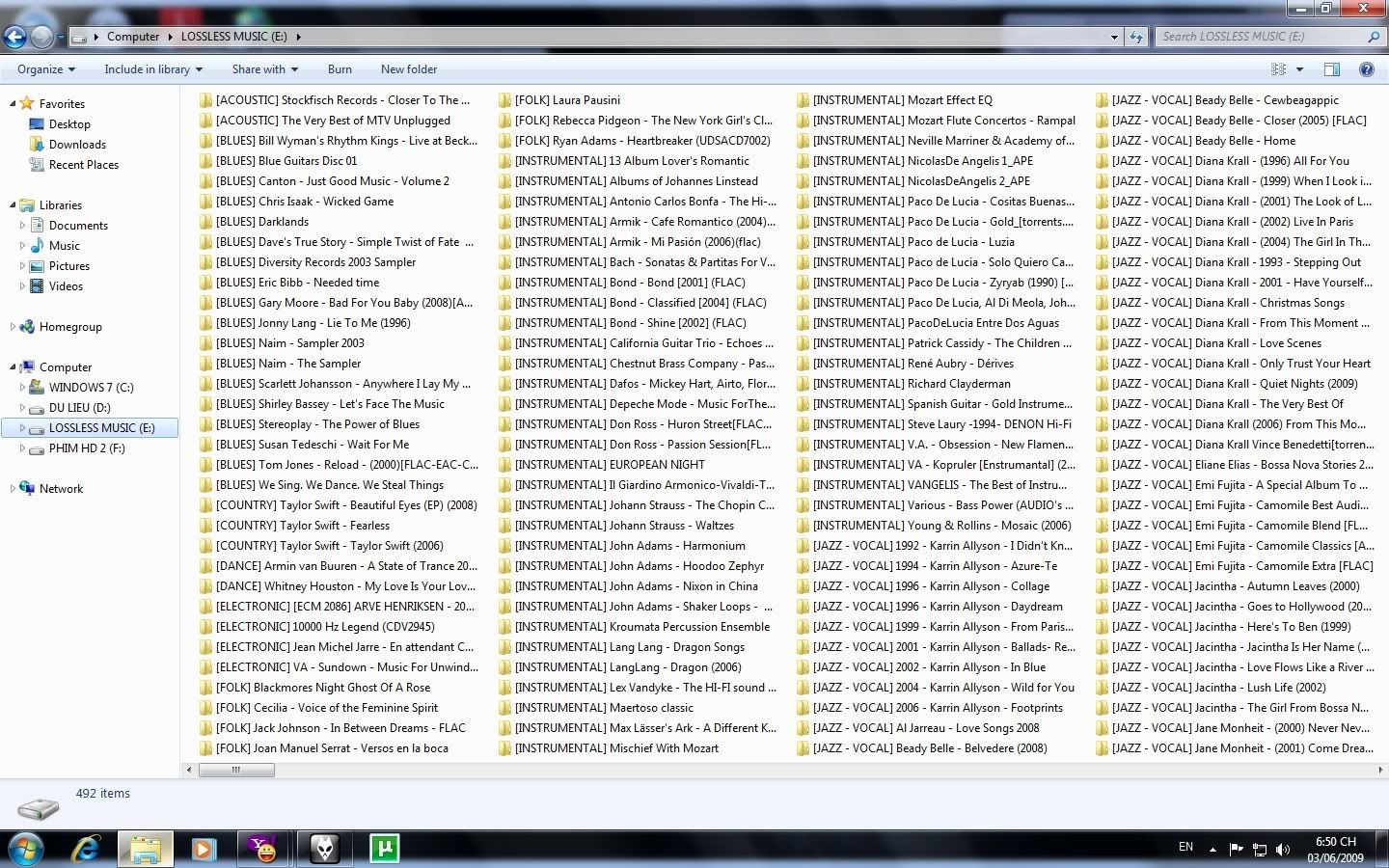
Task: Click the address bar refresh button
Action: [1136, 37]
